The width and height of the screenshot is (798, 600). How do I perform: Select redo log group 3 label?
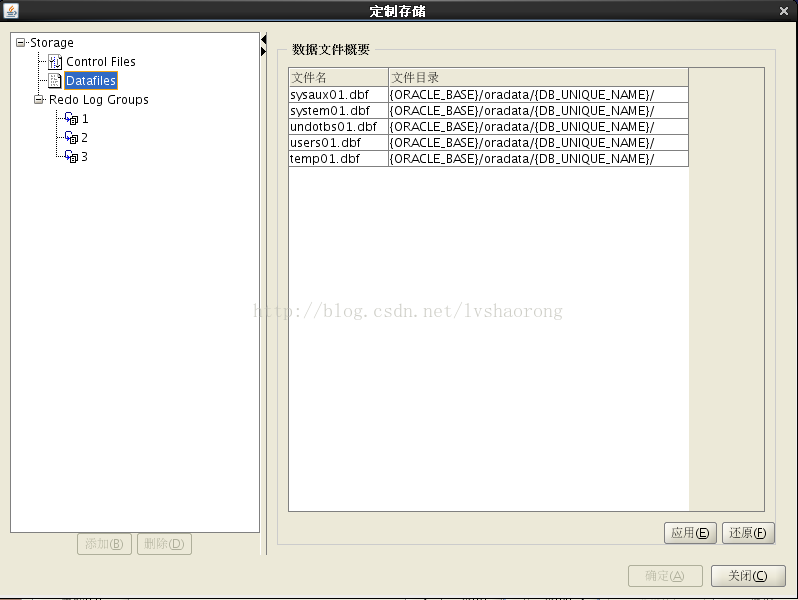point(84,157)
